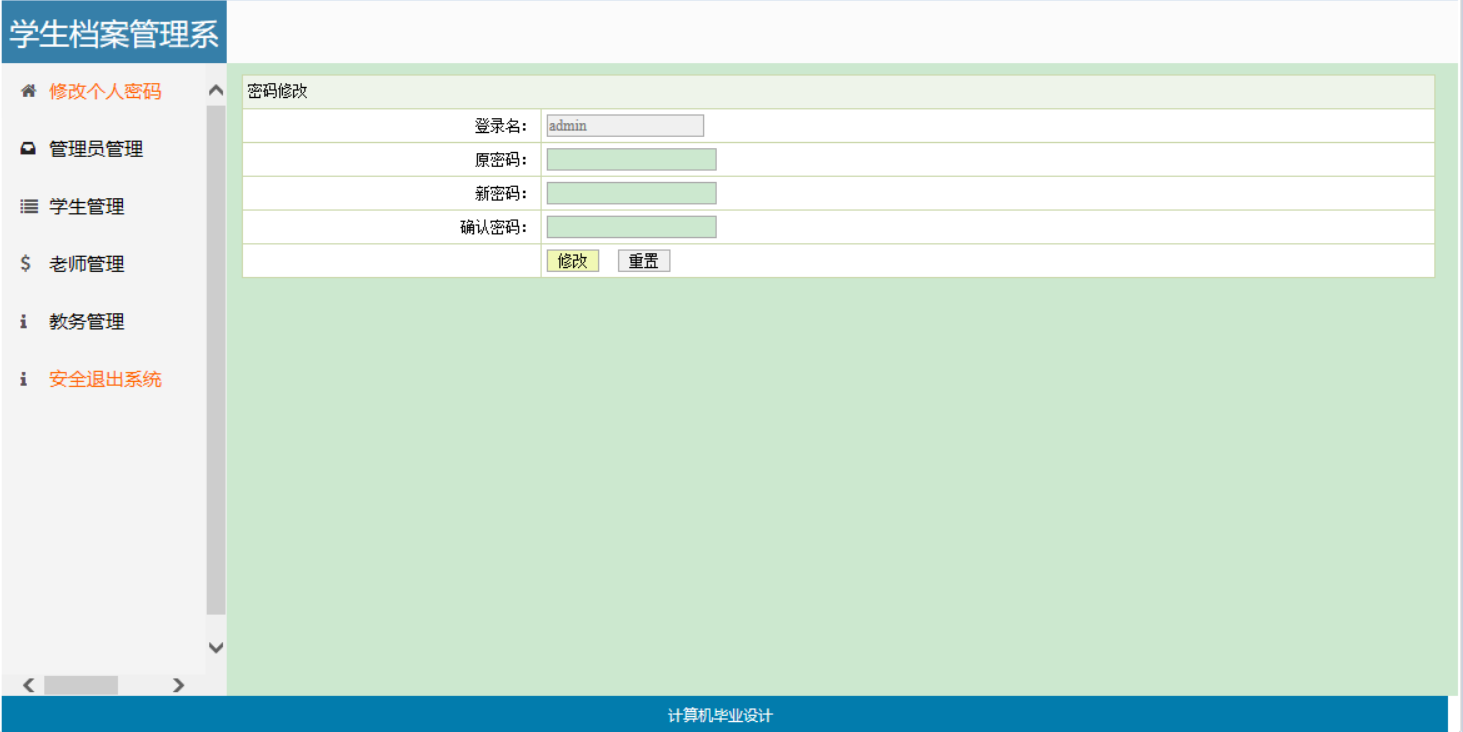Select 安全退出系统 to log out
This screenshot has height=732, width=1463.
(105, 380)
